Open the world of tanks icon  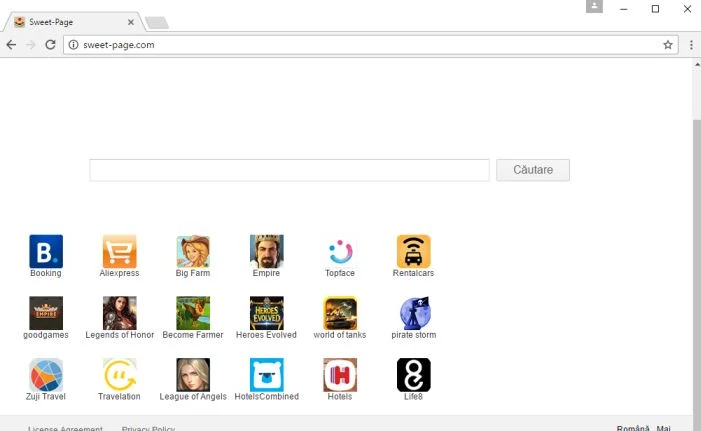(x=340, y=313)
